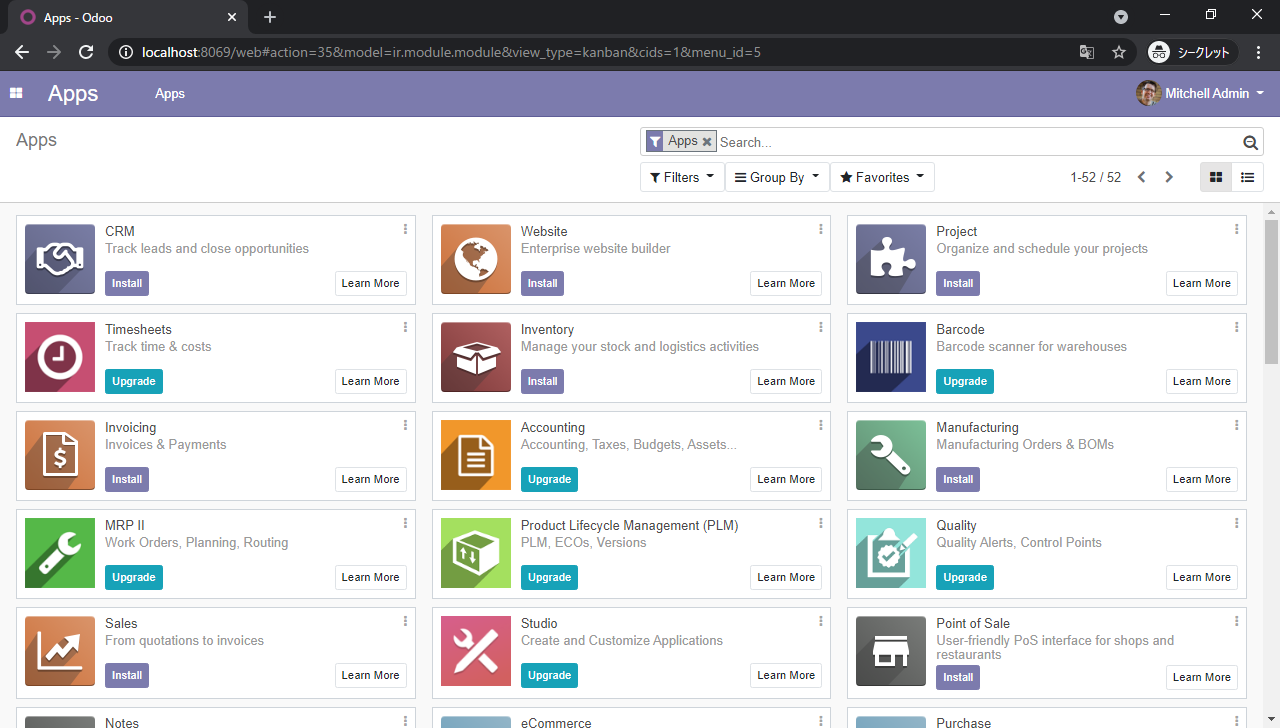Install the Website app
This screenshot has width=1280, height=728.
[x=542, y=283]
